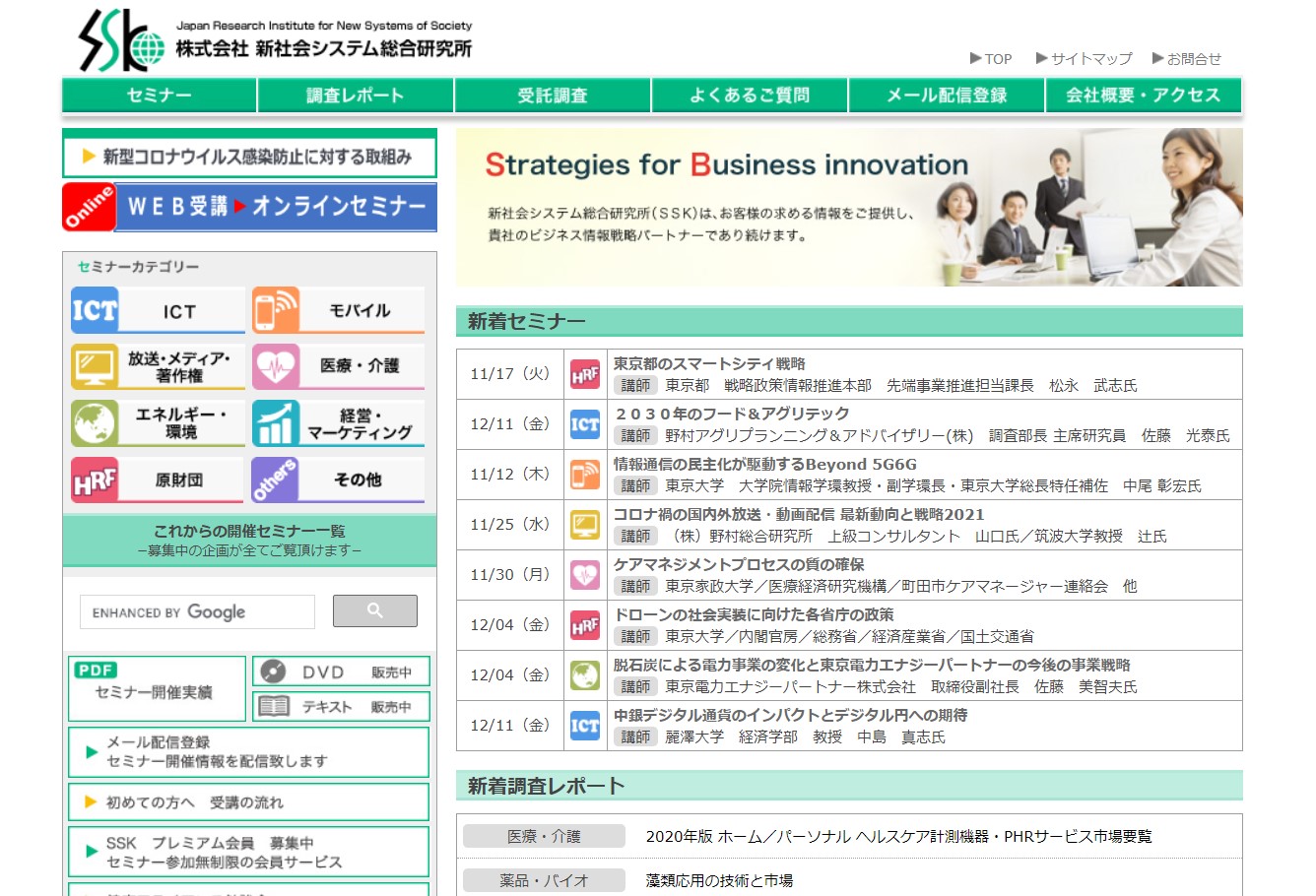Click the 医療・介護 report category tag
Viewport: 1316px width, 896px height.
click(544, 836)
